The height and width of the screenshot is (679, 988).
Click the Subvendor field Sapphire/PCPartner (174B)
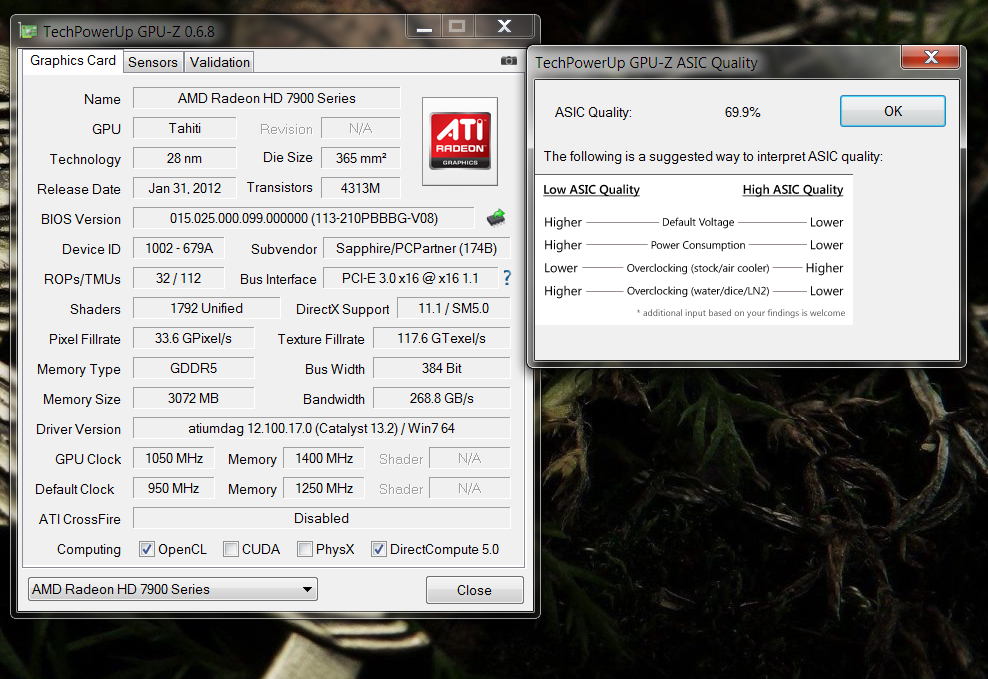pyautogui.click(x=416, y=249)
